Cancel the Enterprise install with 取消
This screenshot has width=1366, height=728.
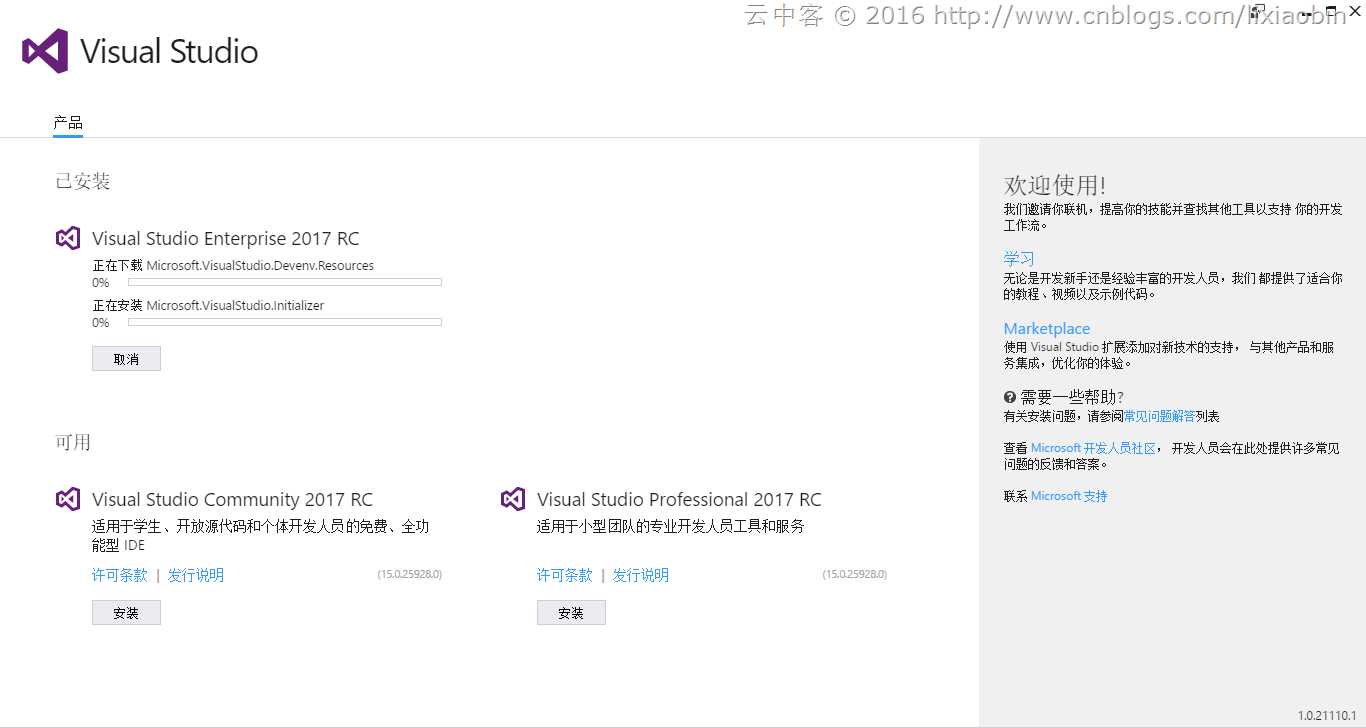click(x=126, y=359)
